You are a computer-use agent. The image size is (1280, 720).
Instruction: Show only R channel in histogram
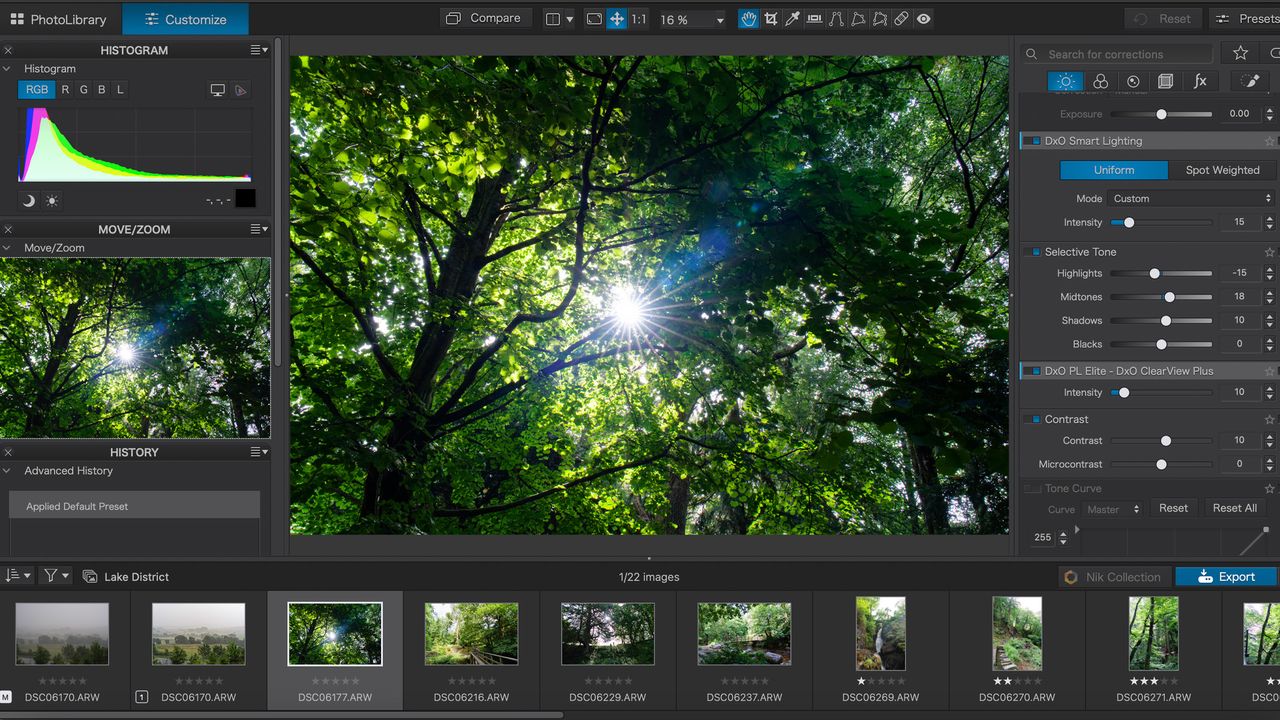65,90
